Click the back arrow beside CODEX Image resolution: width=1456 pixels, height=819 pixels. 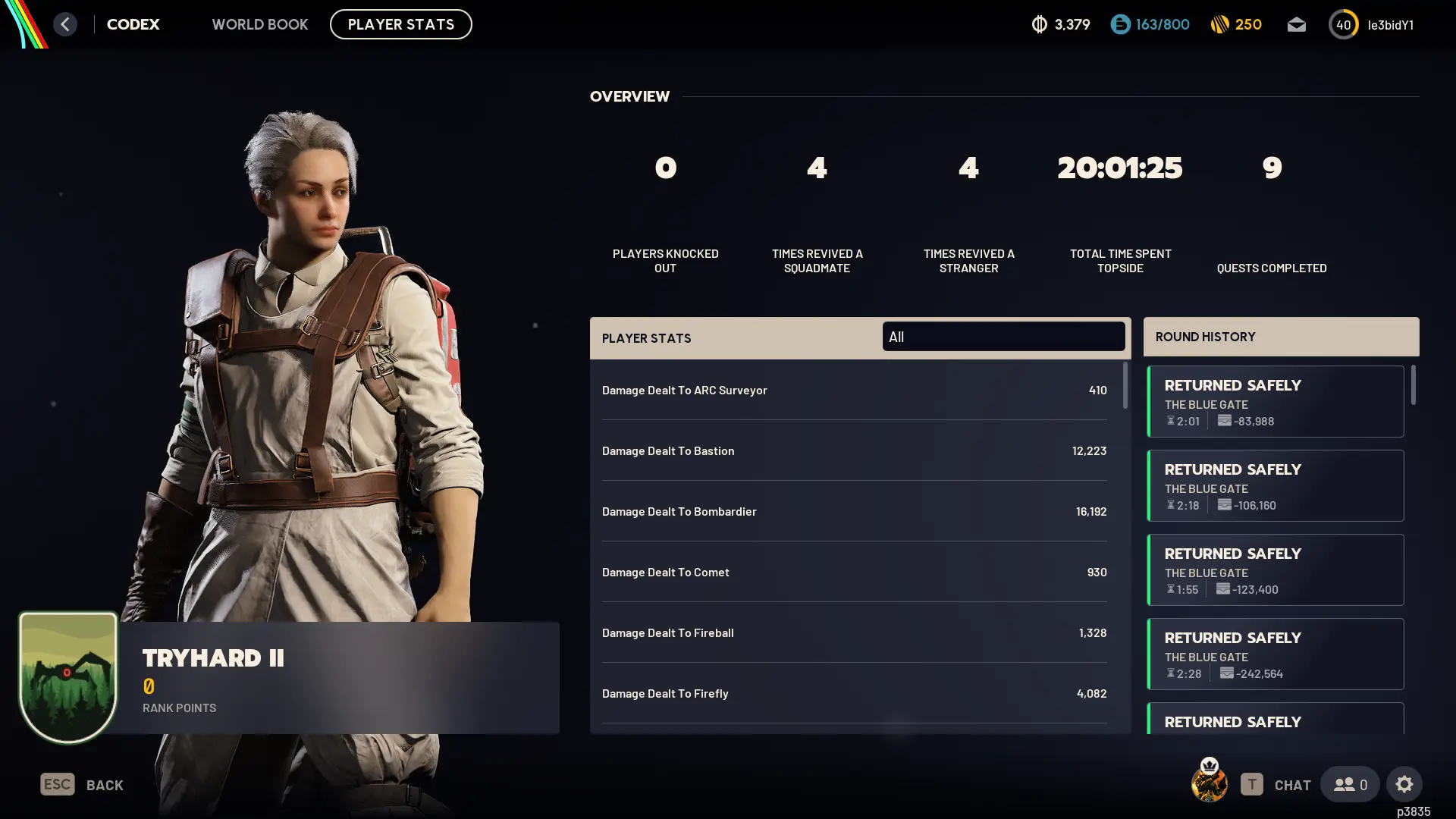click(65, 24)
